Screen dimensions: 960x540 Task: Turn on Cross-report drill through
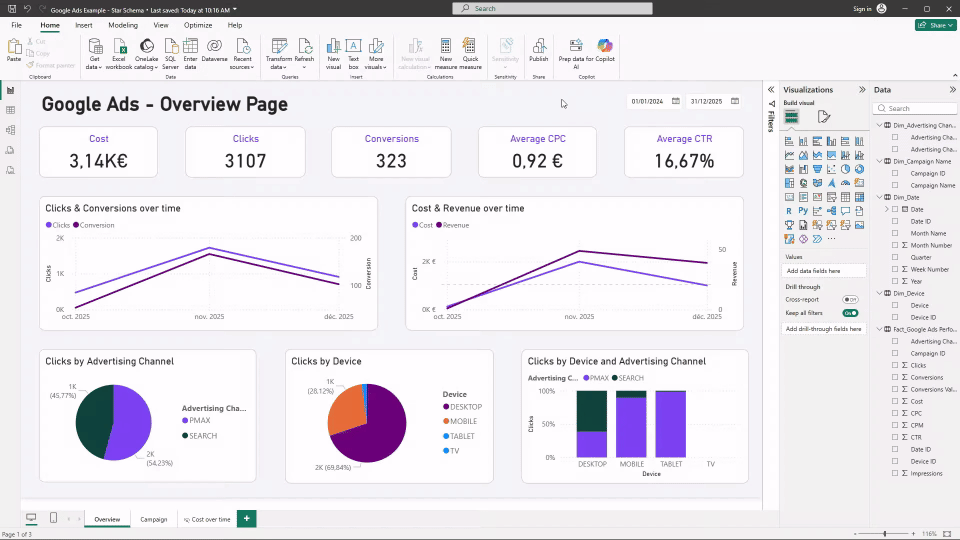click(x=850, y=299)
